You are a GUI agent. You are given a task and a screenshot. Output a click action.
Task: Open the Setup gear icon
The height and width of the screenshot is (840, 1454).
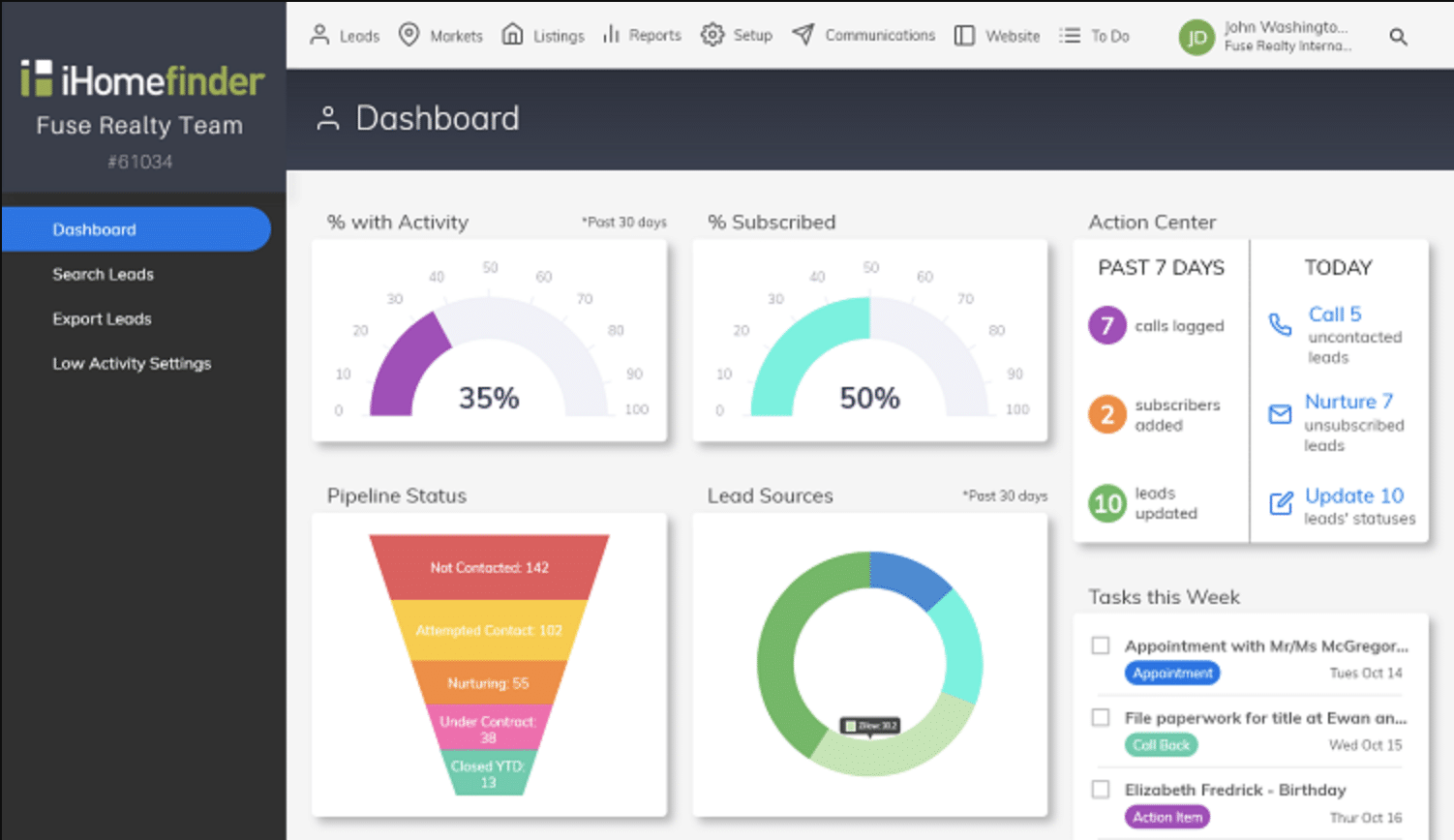coord(712,35)
